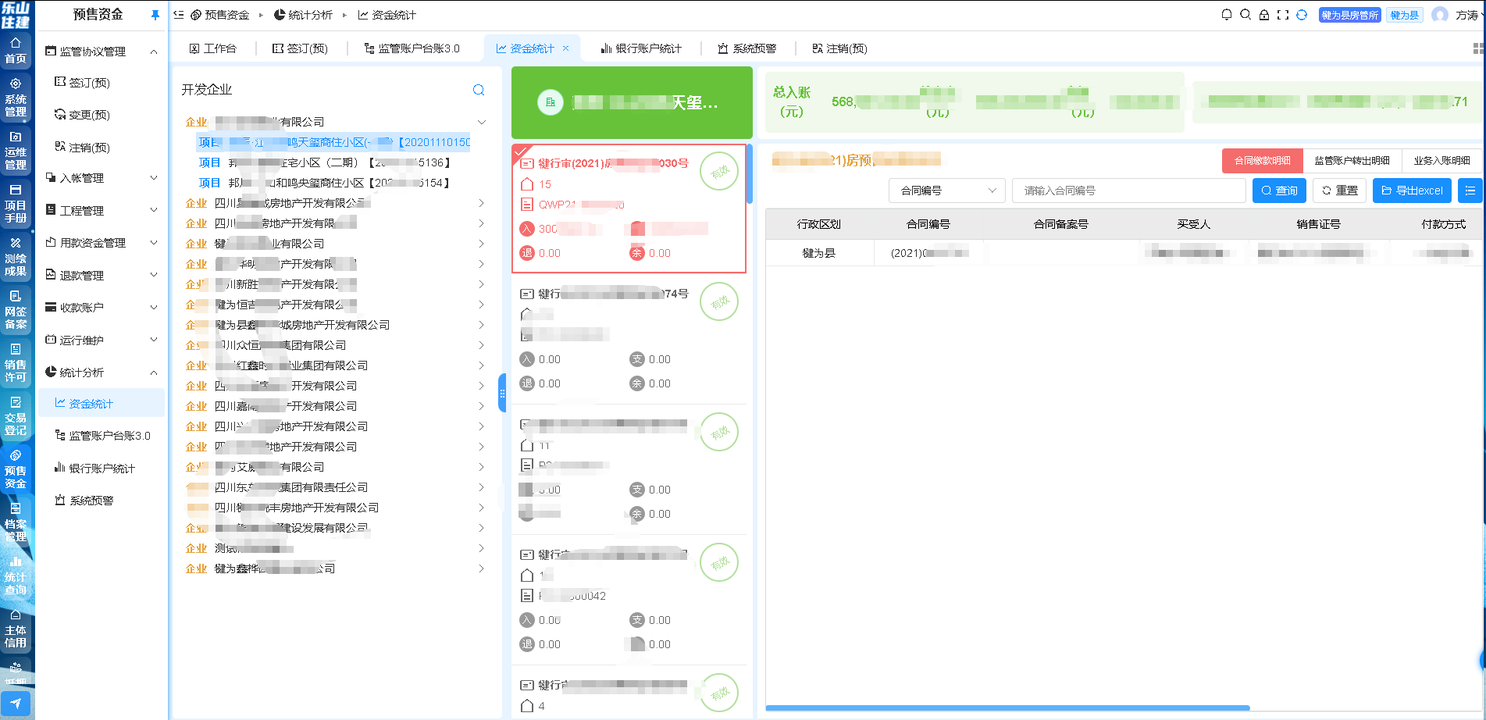This screenshot has width=1486, height=720.
Task: Click the 查询 search button
Action: pos(1279,190)
